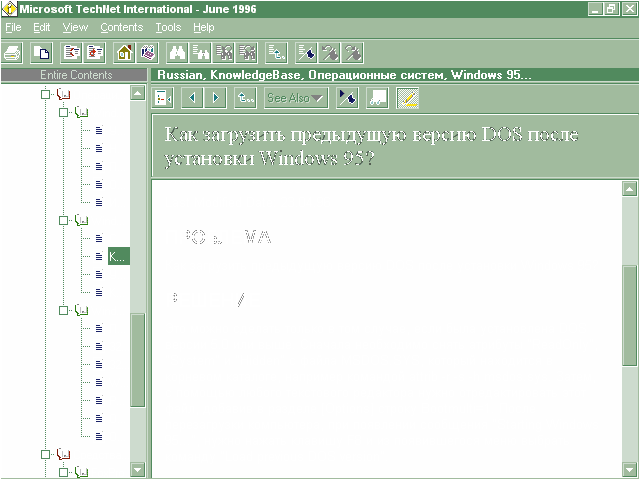
Task: Click the first green book icon in tree
Action: (82, 112)
